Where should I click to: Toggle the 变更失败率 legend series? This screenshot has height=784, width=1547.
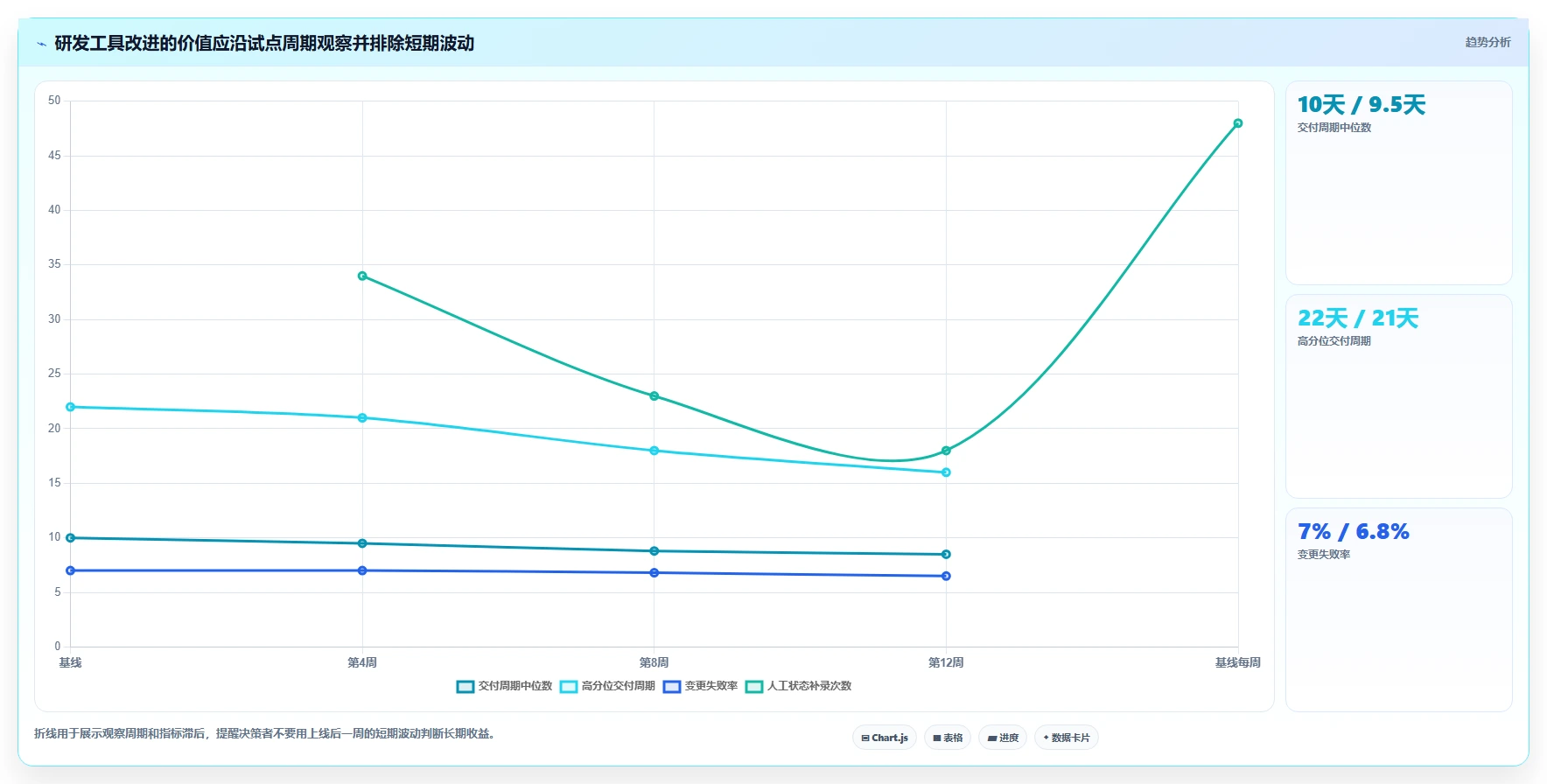point(700,686)
